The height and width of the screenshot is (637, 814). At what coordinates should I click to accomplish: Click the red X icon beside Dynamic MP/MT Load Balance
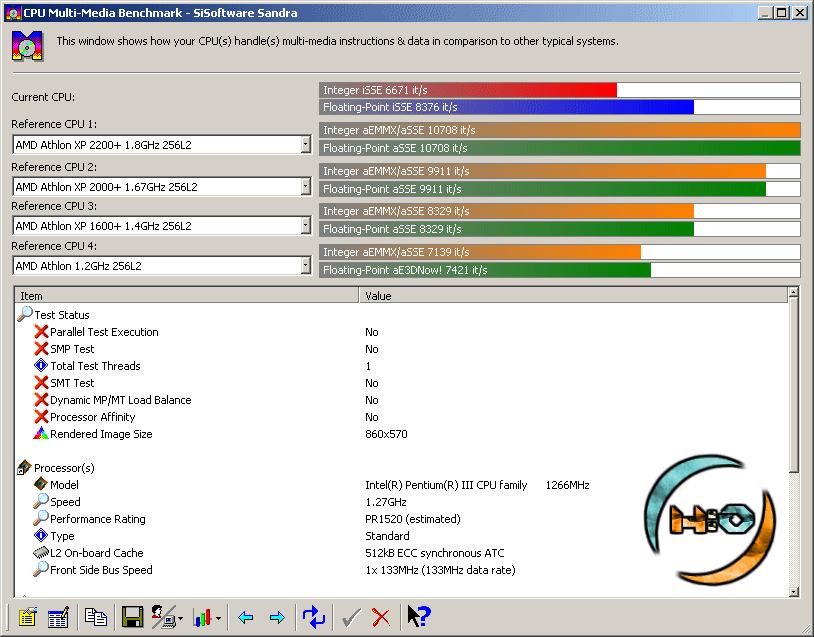pos(41,400)
